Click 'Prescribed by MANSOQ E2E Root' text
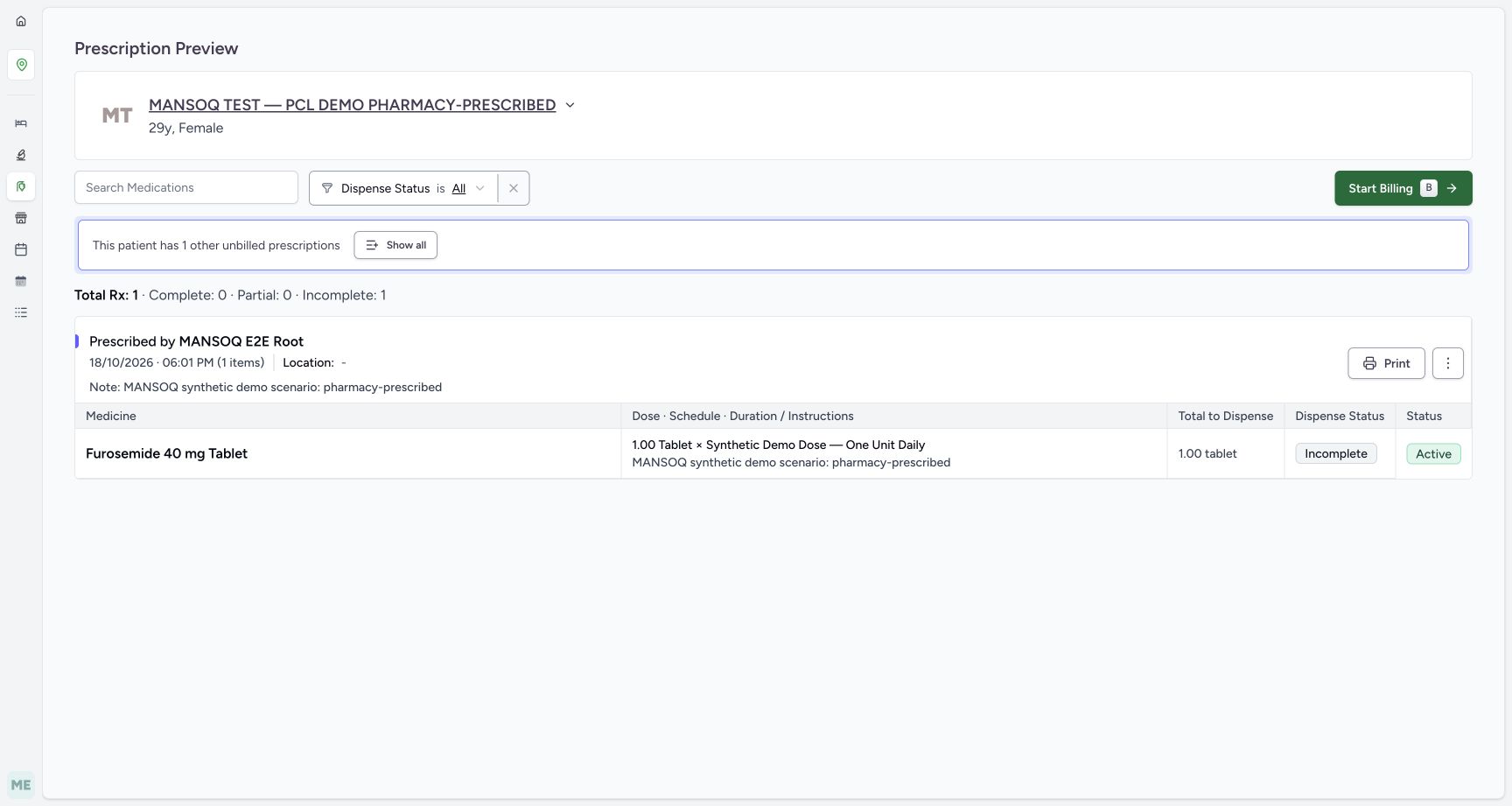The image size is (1512, 806). coord(196,341)
